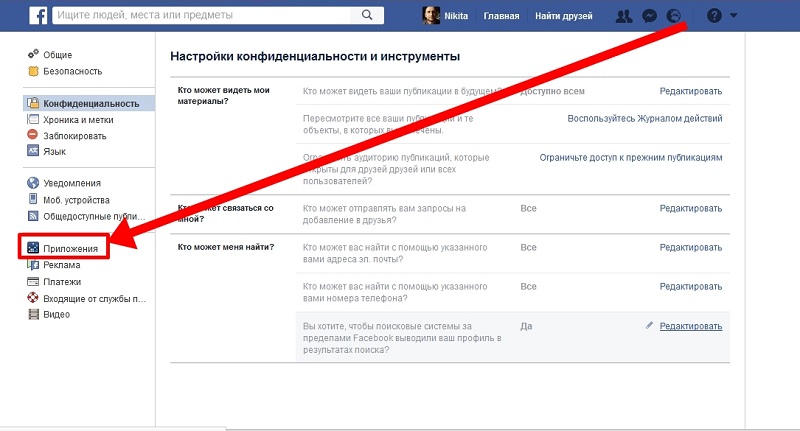Screen dimensions: 800x431
Task: Click Nikita profile picture thumbnail
Action: click(x=431, y=15)
